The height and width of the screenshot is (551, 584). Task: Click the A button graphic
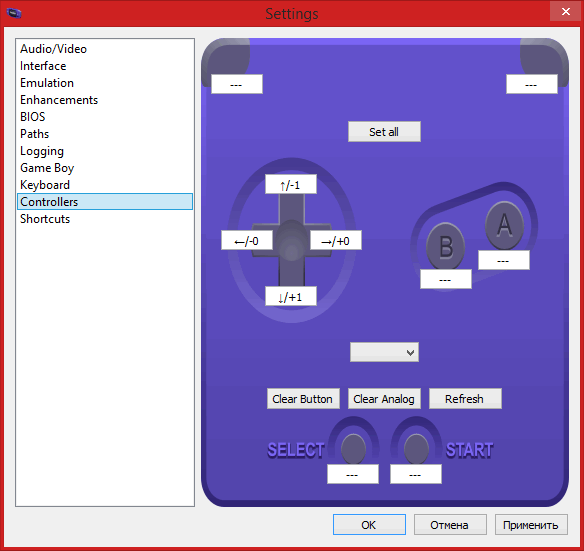click(504, 225)
